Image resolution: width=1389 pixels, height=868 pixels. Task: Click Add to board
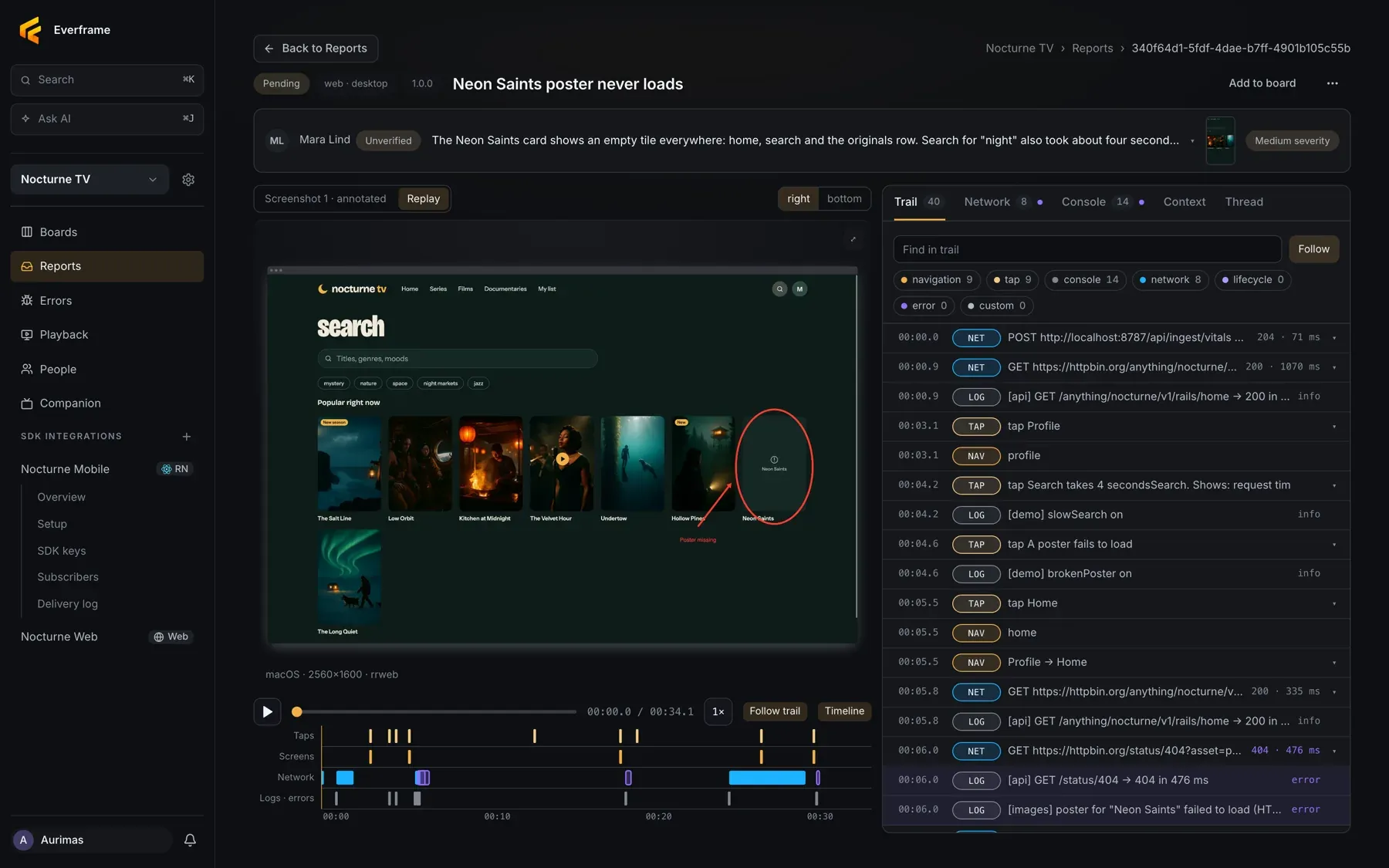1262,83
